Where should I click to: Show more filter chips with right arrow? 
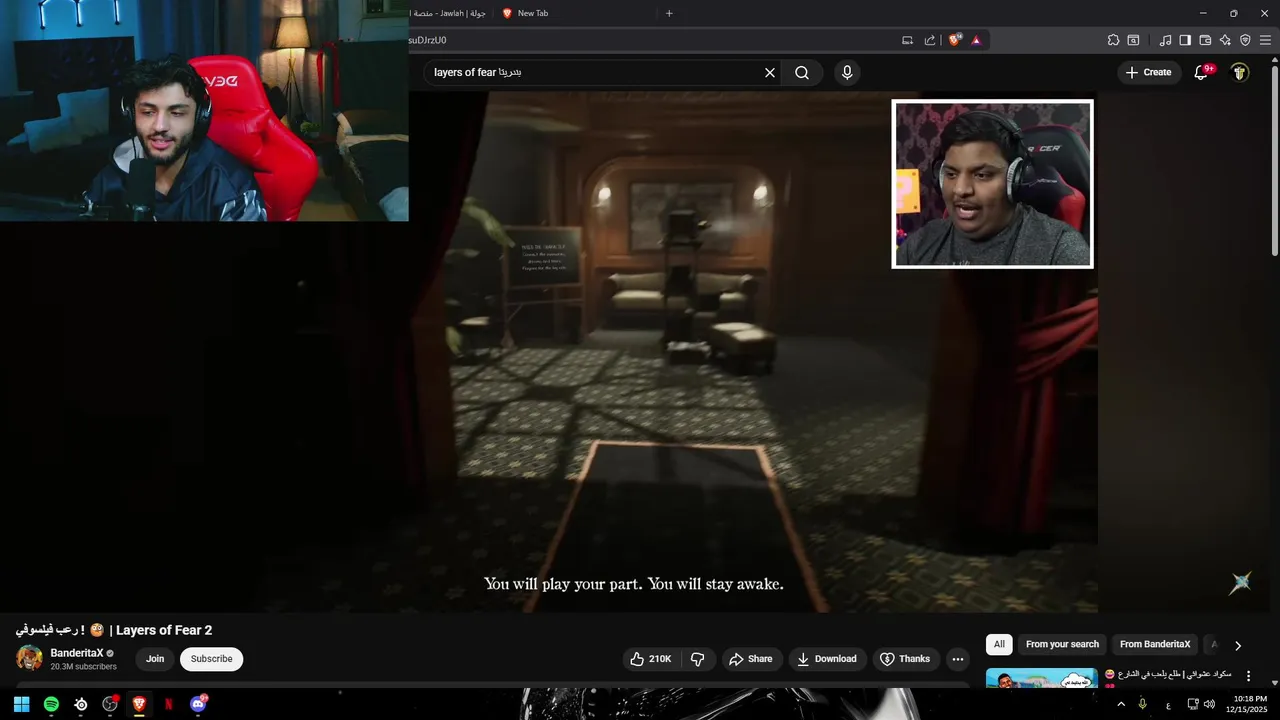point(1238,646)
